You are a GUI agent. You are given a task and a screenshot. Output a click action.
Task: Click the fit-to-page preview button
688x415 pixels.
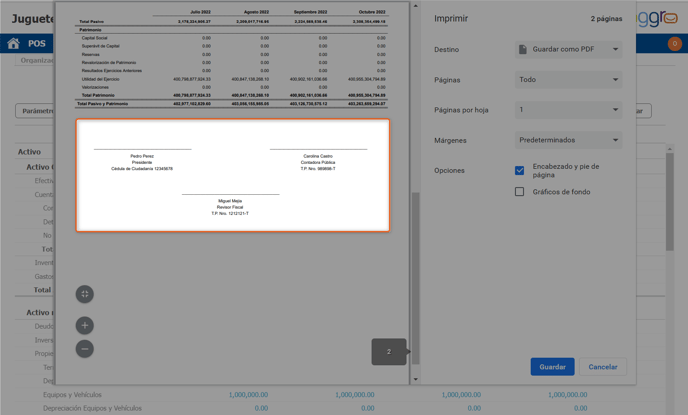tap(85, 294)
